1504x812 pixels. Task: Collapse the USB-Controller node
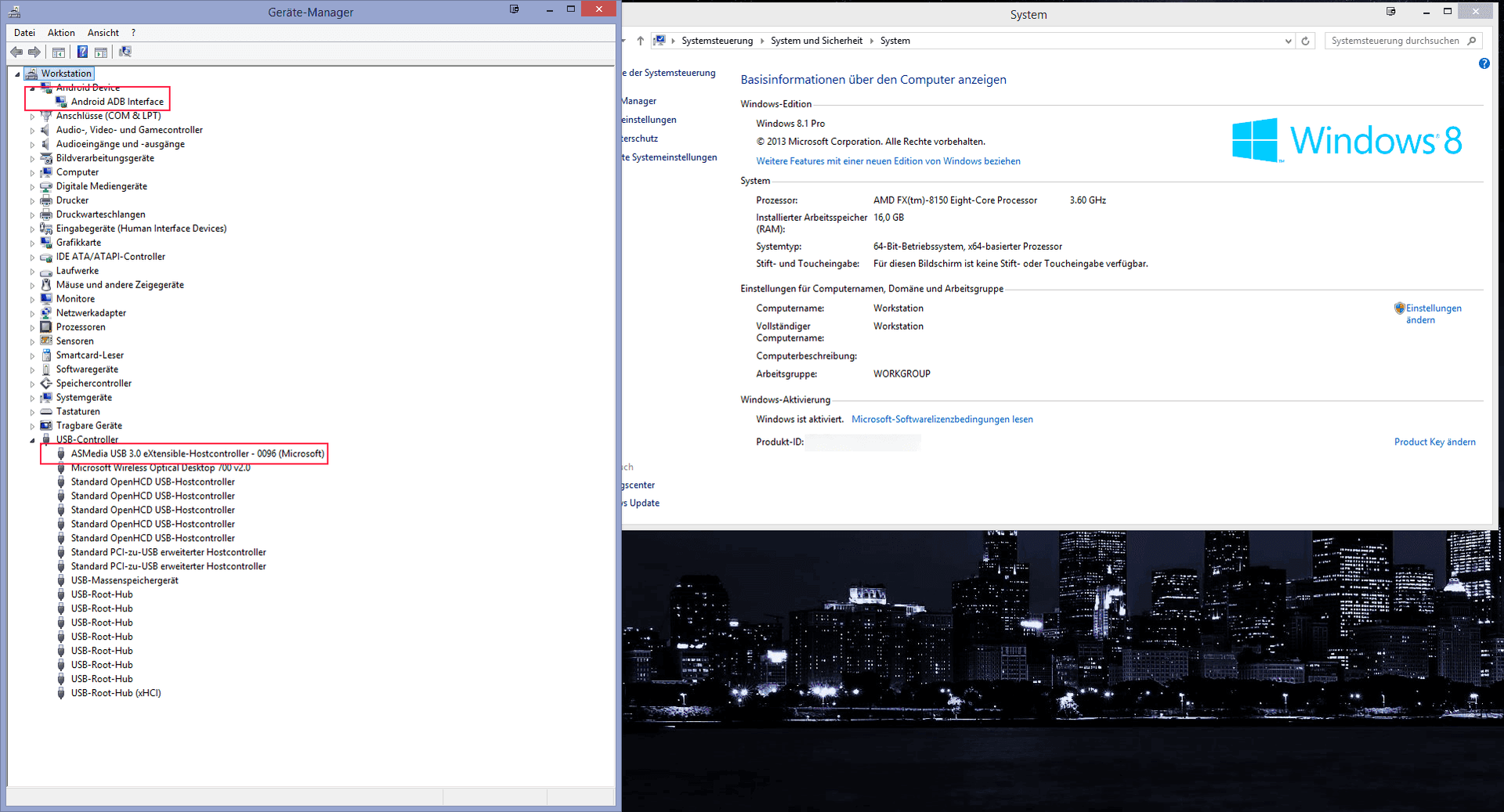pos(32,441)
